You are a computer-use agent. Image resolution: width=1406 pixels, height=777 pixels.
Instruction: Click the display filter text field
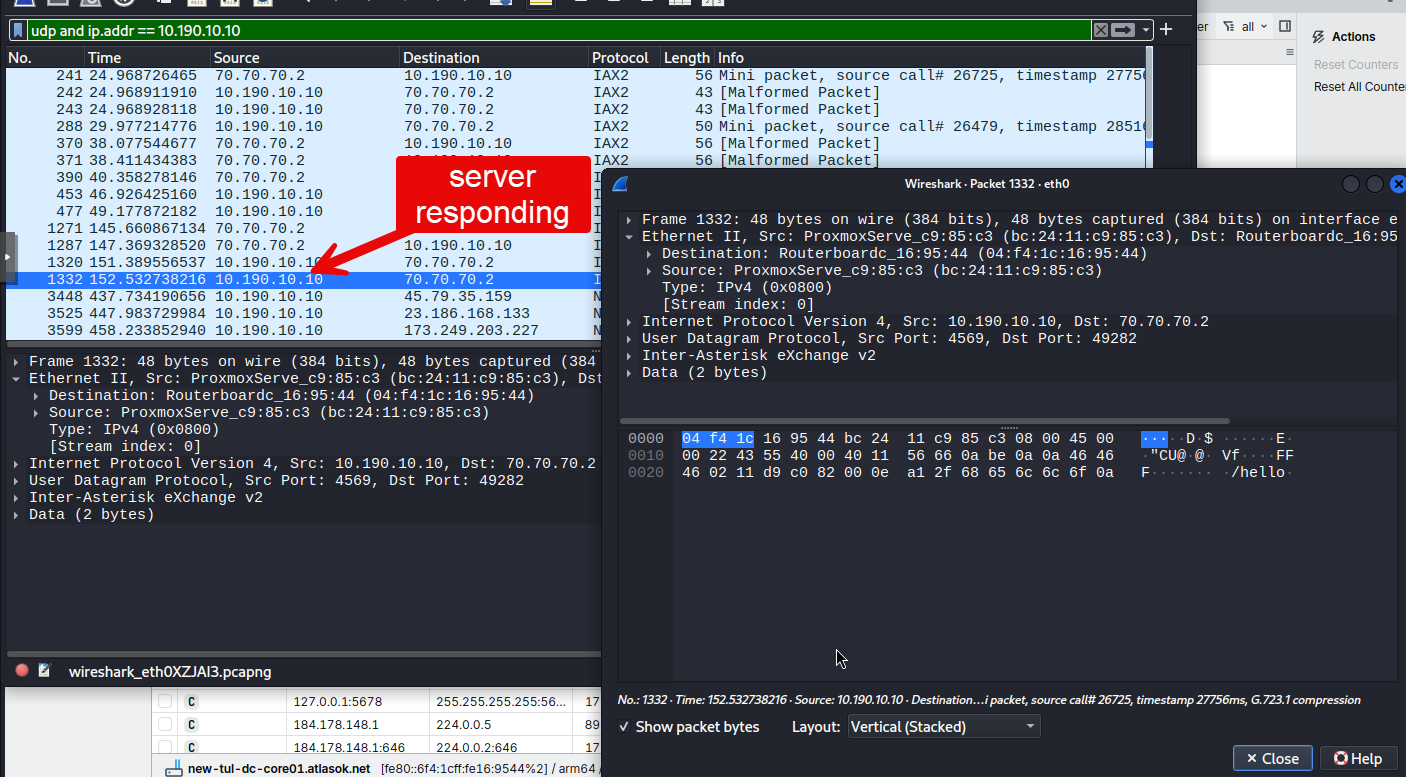click(x=560, y=31)
